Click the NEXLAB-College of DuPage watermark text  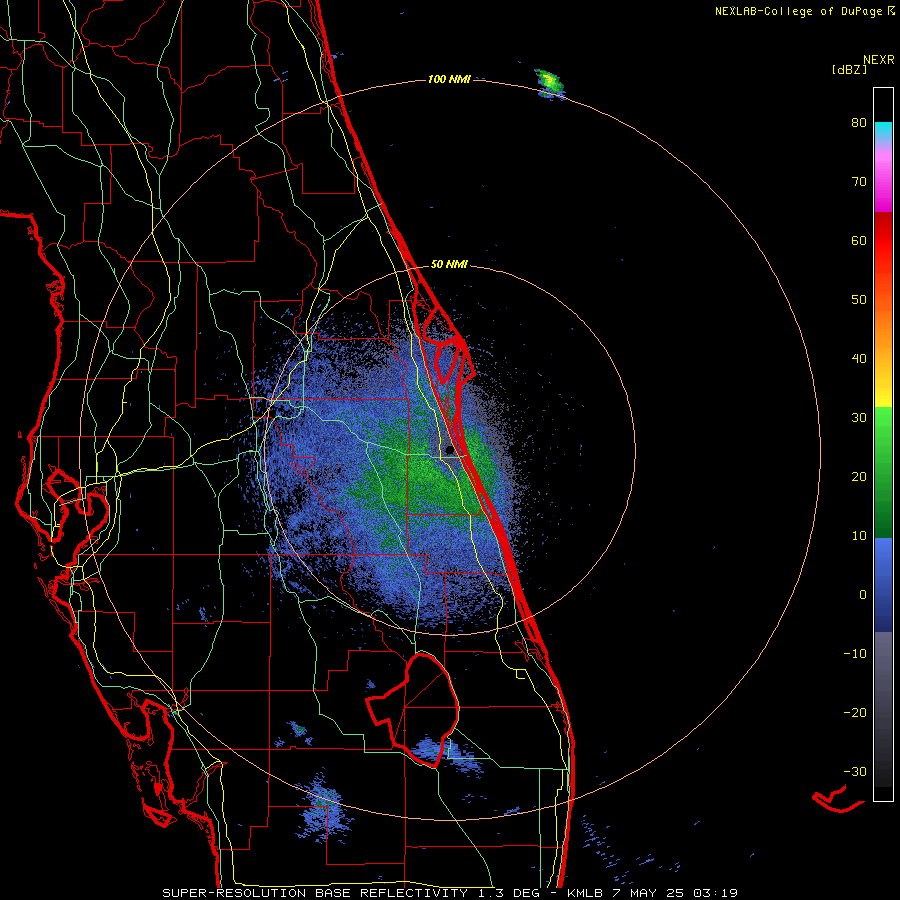point(804,11)
